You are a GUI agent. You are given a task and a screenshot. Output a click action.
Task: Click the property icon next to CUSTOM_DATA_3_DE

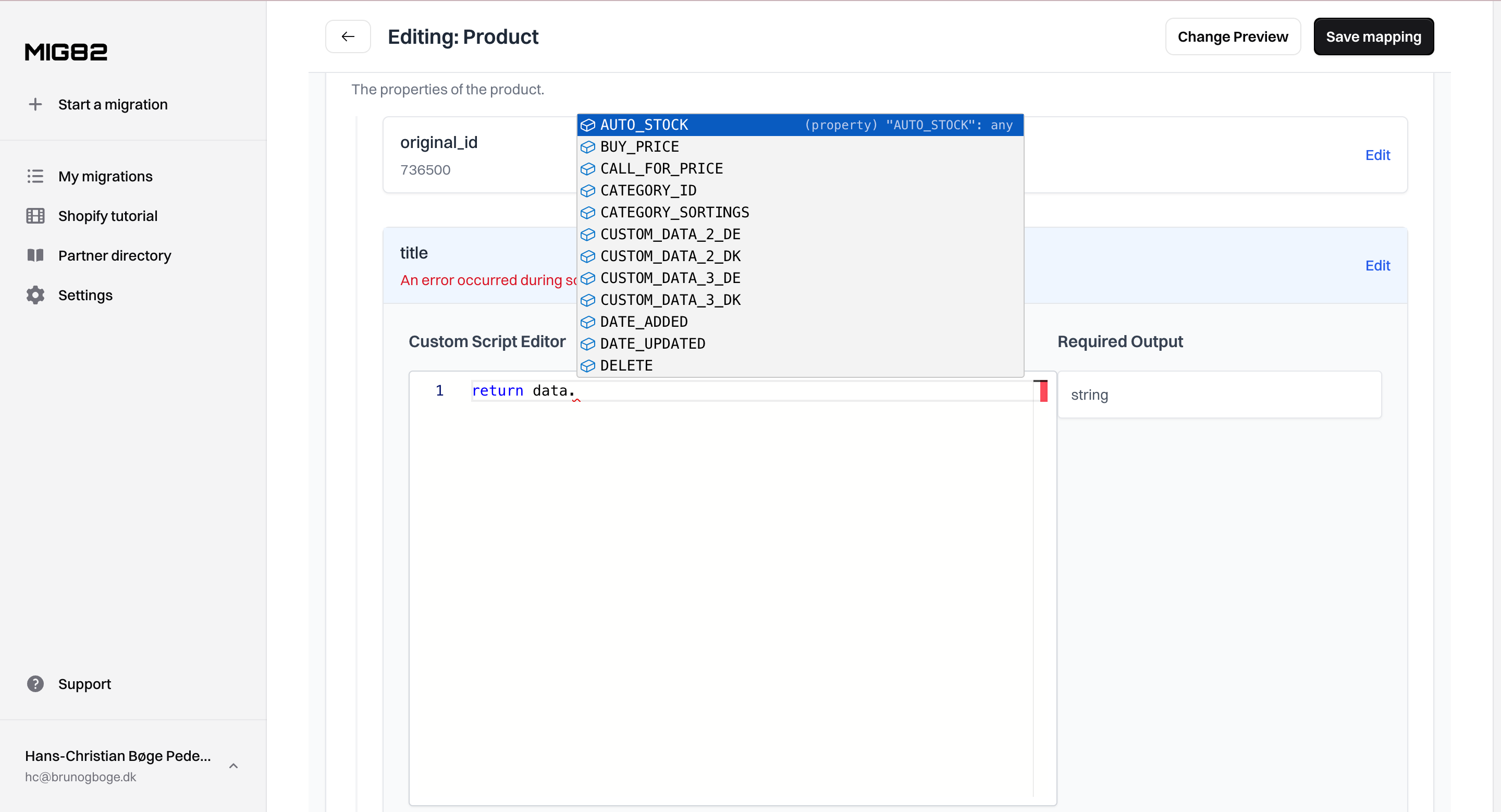588,278
